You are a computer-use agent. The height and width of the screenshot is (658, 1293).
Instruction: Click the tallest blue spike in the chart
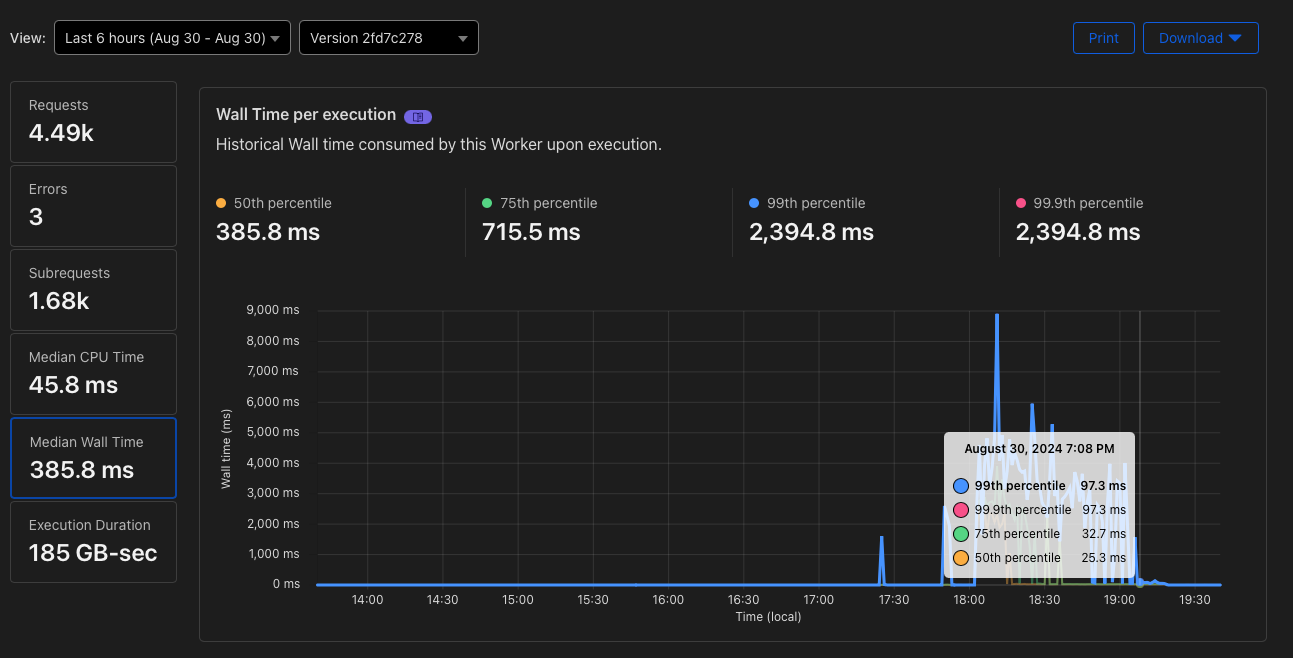tap(997, 318)
